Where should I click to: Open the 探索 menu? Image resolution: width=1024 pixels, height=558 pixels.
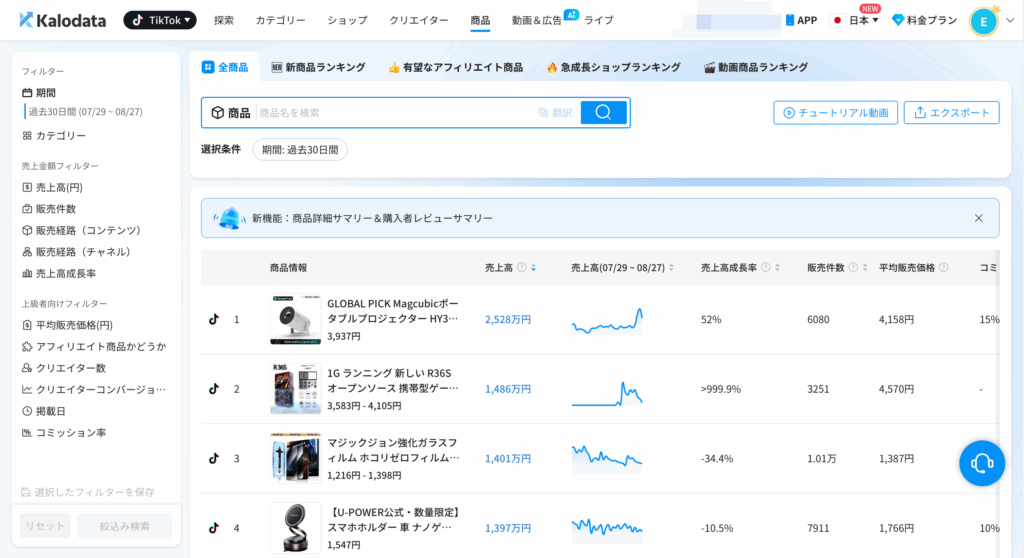pyautogui.click(x=224, y=20)
